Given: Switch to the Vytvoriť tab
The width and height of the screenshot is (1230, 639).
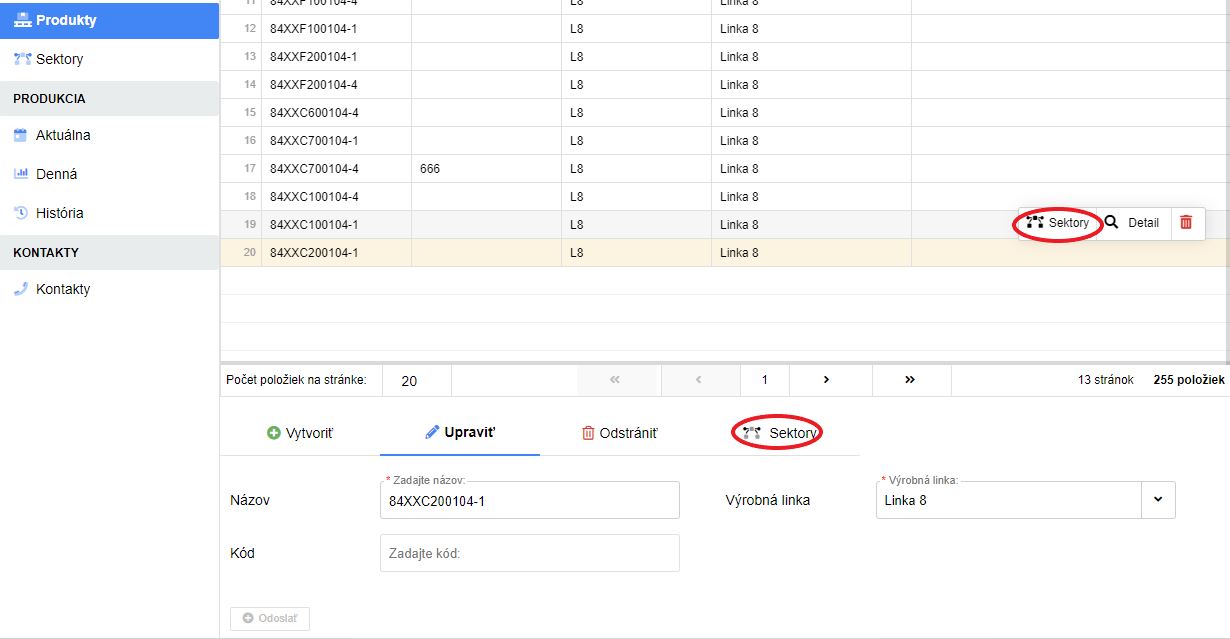Looking at the screenshot, I should click(300, 433).
